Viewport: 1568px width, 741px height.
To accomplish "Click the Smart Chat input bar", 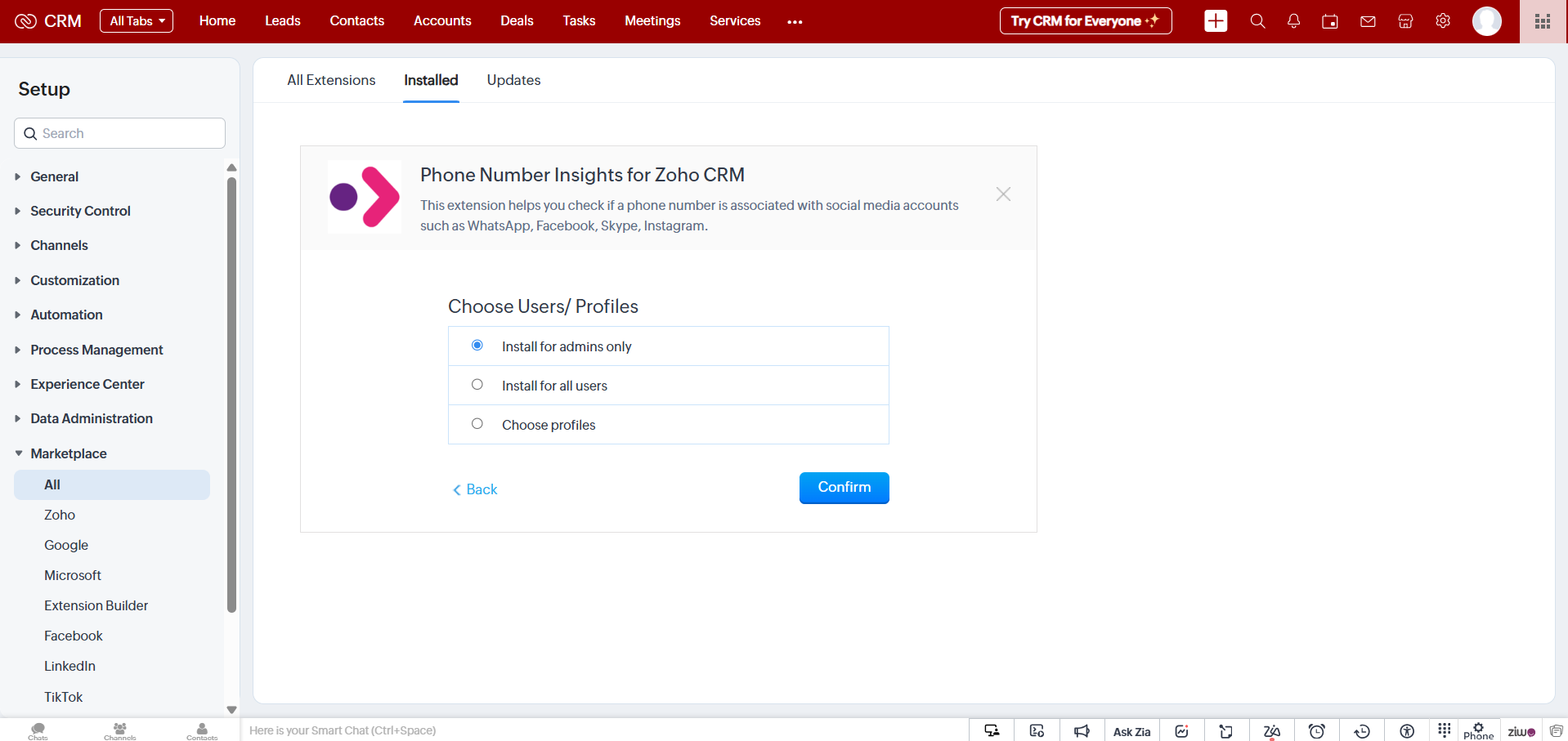I will point(605,730).
